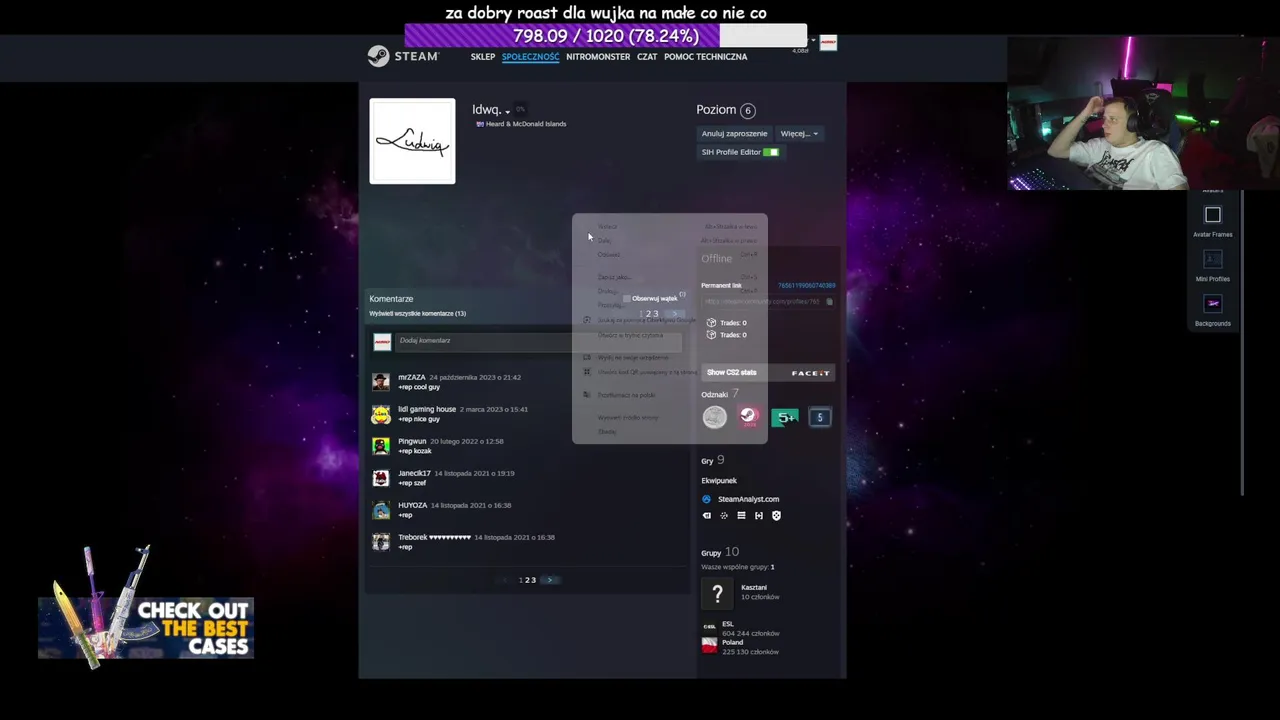The height and width of the screenshot is (720, 1280).
Task: Click the Steam logo in the header
Action: [403, 57]
